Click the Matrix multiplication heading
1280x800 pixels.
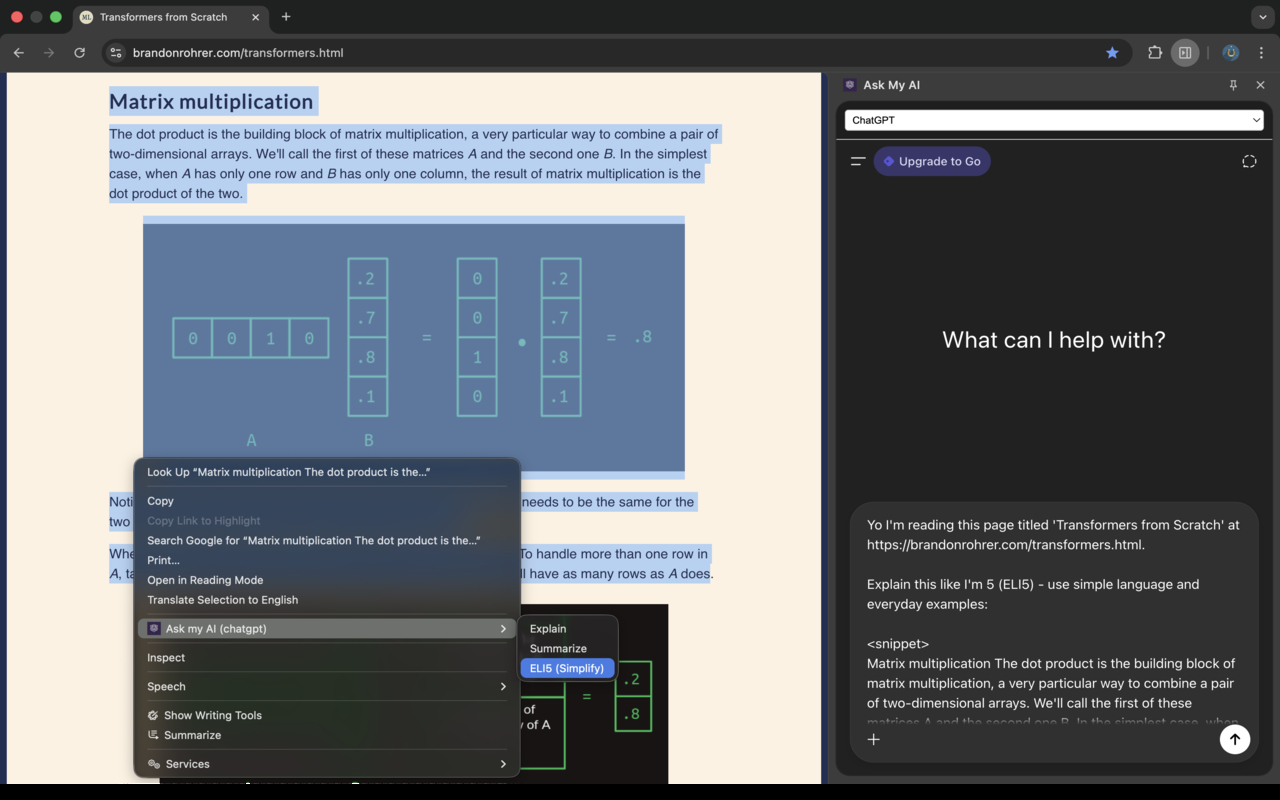pyautogui.click(x=211, y=101)
